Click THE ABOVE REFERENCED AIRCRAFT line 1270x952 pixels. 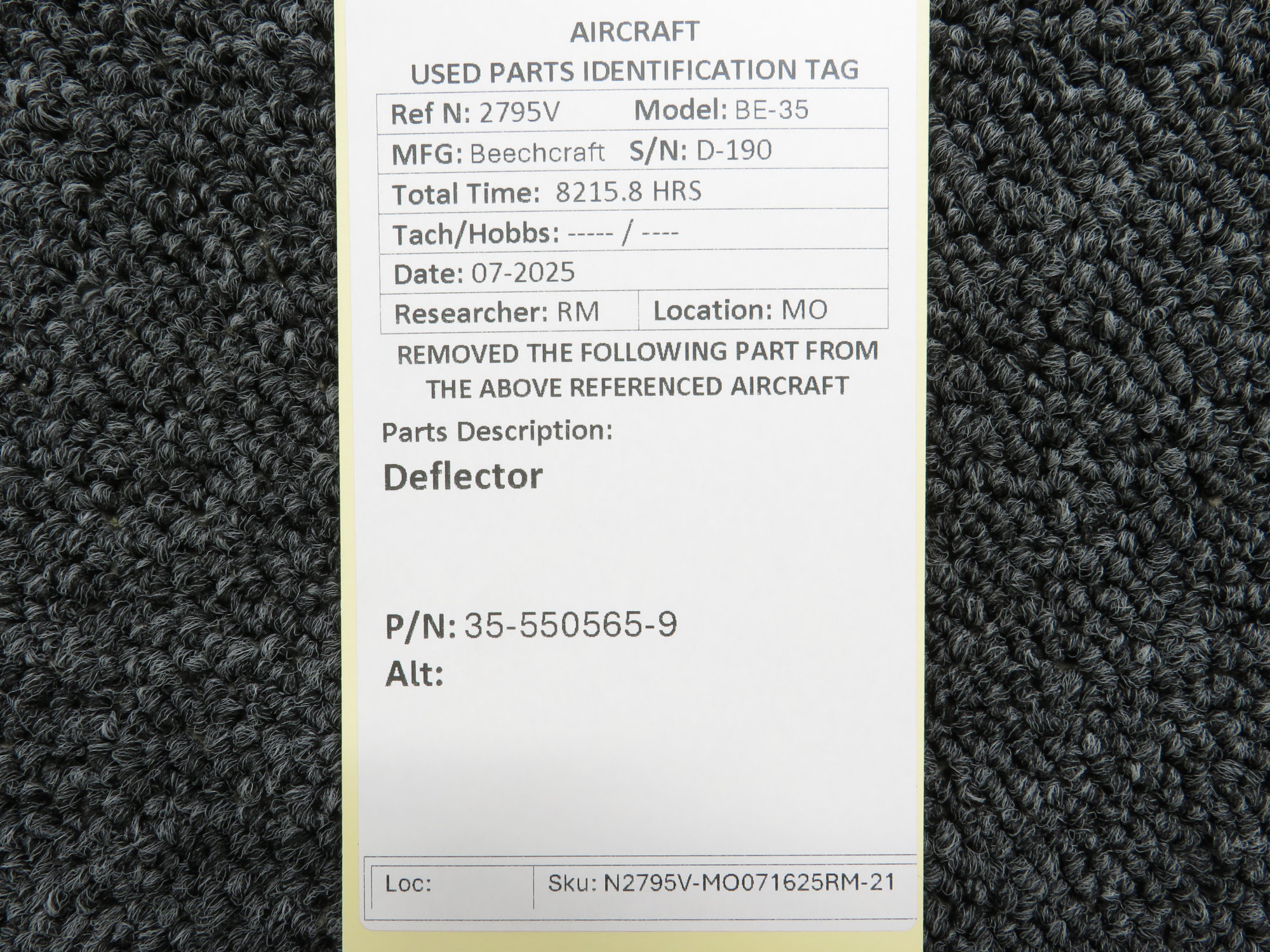pos(637,387)
